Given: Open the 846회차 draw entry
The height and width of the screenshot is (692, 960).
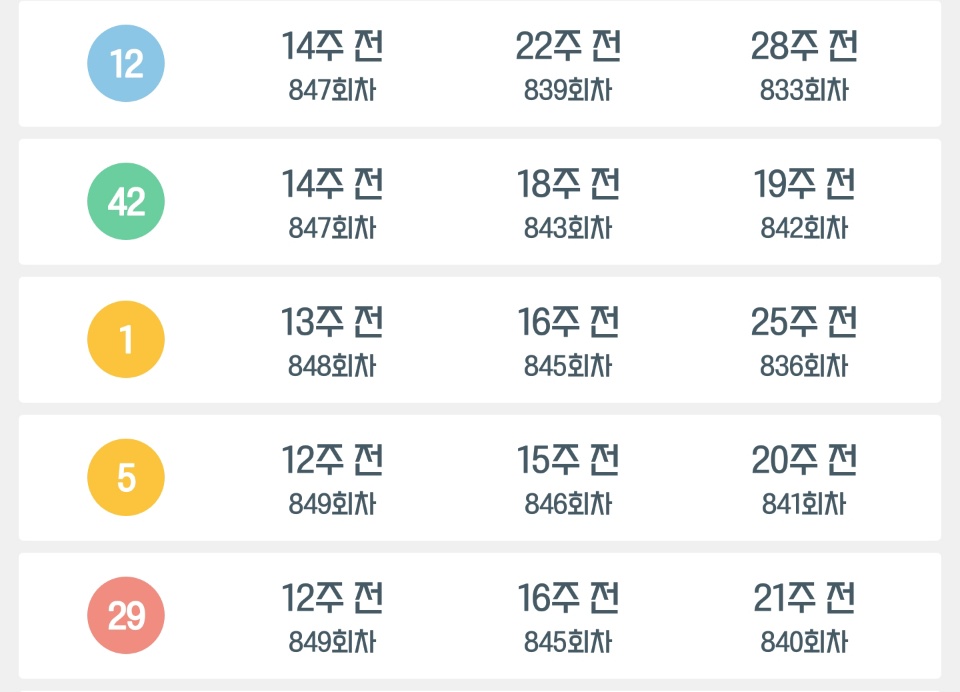Looking at the screenshot, I should (x=568, y=505).
